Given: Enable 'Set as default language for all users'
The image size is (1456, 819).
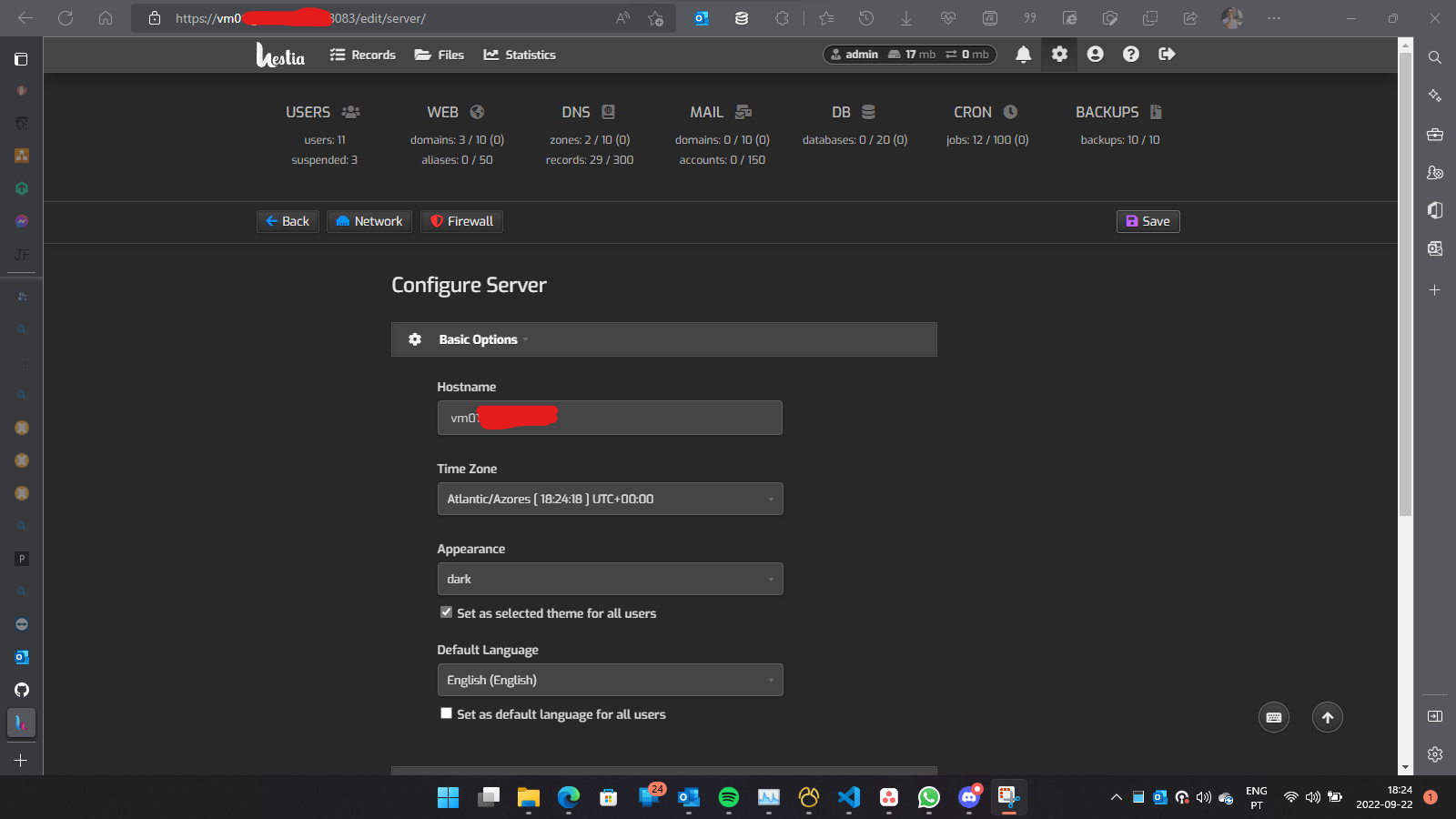Looking at the screenshot, I should [446, 713].
